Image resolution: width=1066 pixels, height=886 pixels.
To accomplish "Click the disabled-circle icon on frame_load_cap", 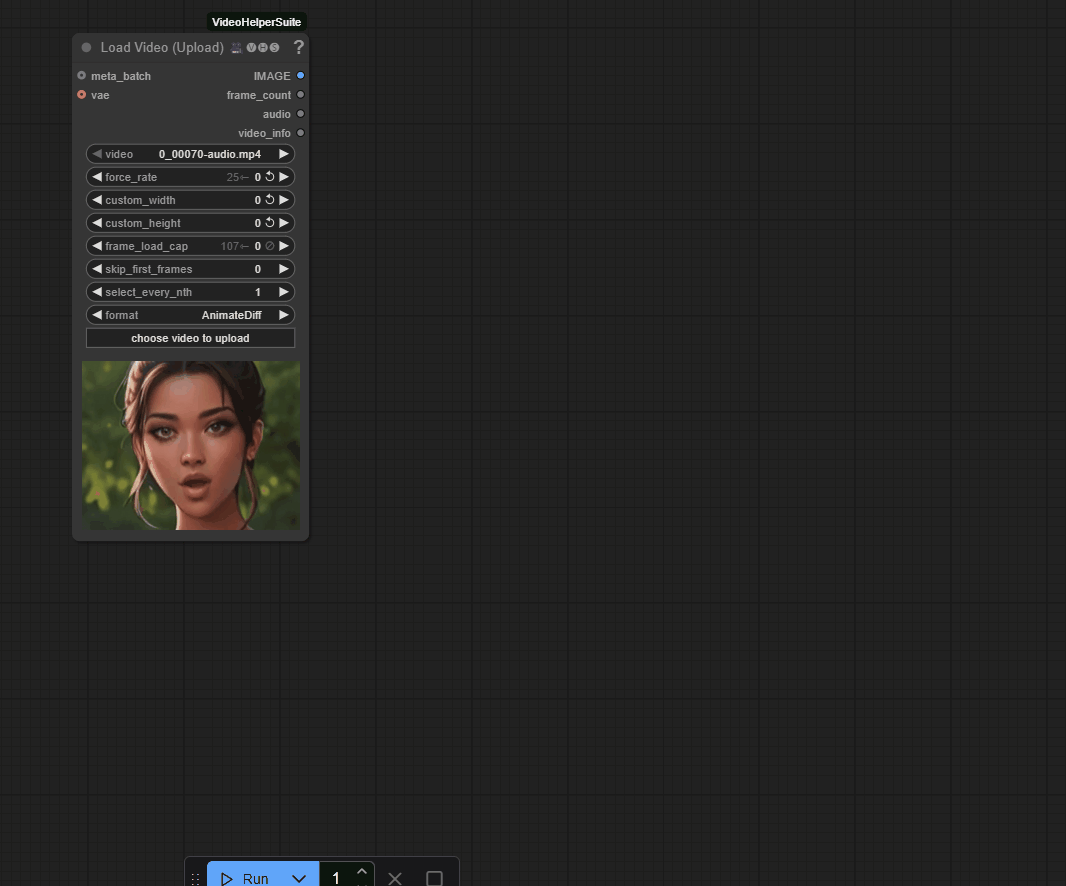I will coord(270,246).
